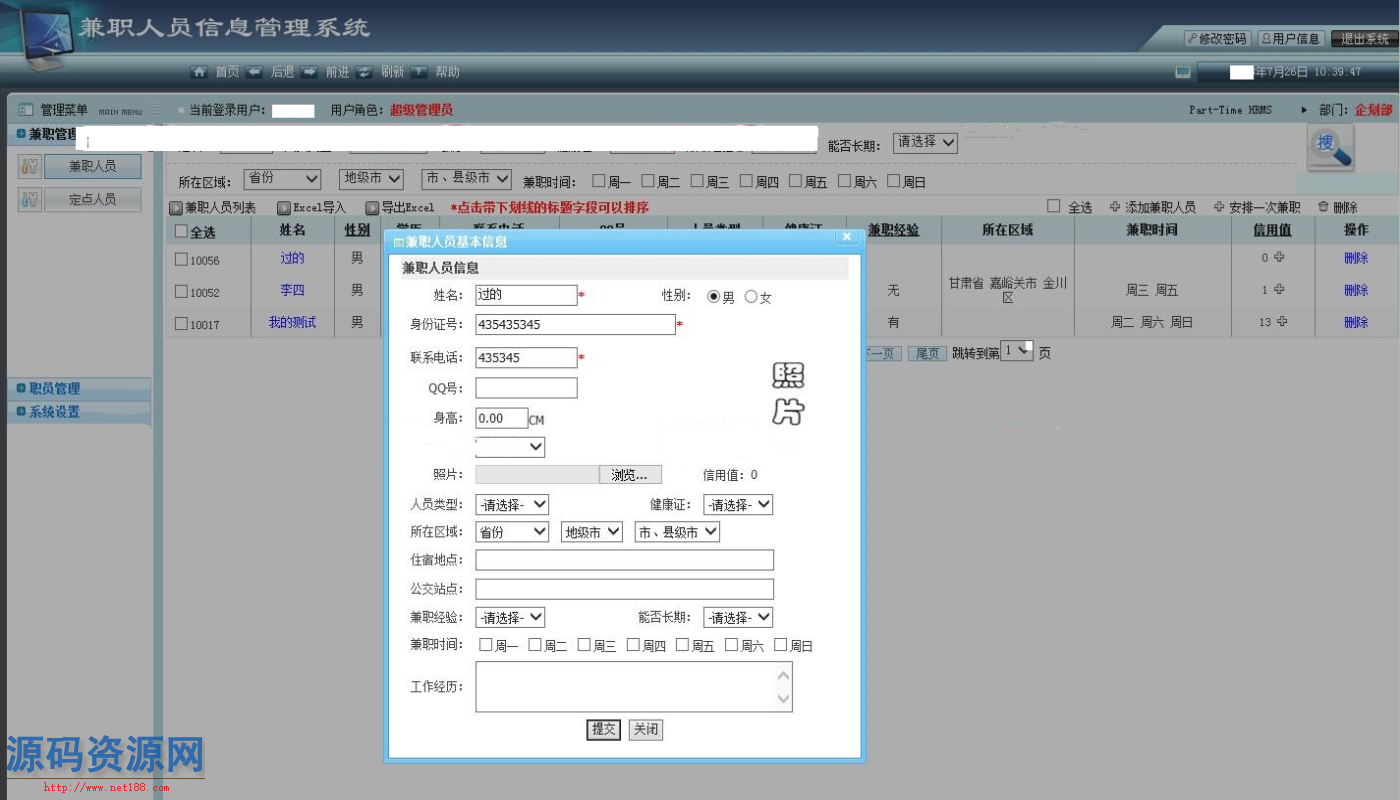Click the Excel导入 import icon
Screen dimensions: 1400x800
pos(284,208)
